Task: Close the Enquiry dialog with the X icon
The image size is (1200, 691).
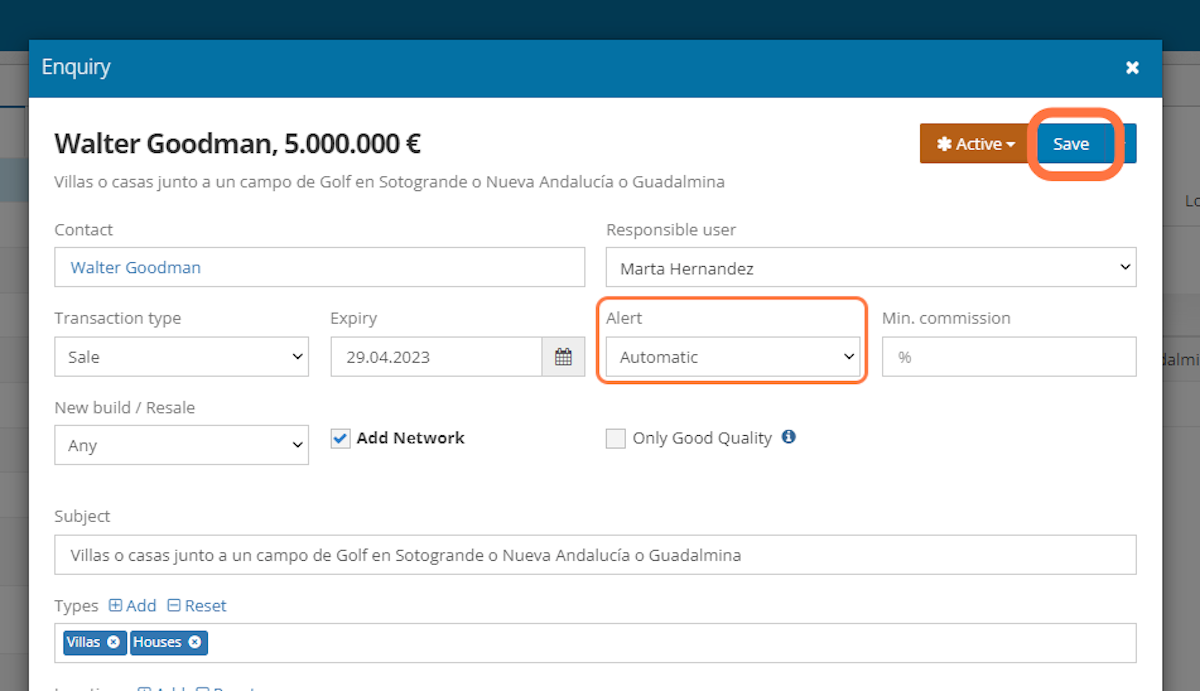Action: click(1131, 67)
